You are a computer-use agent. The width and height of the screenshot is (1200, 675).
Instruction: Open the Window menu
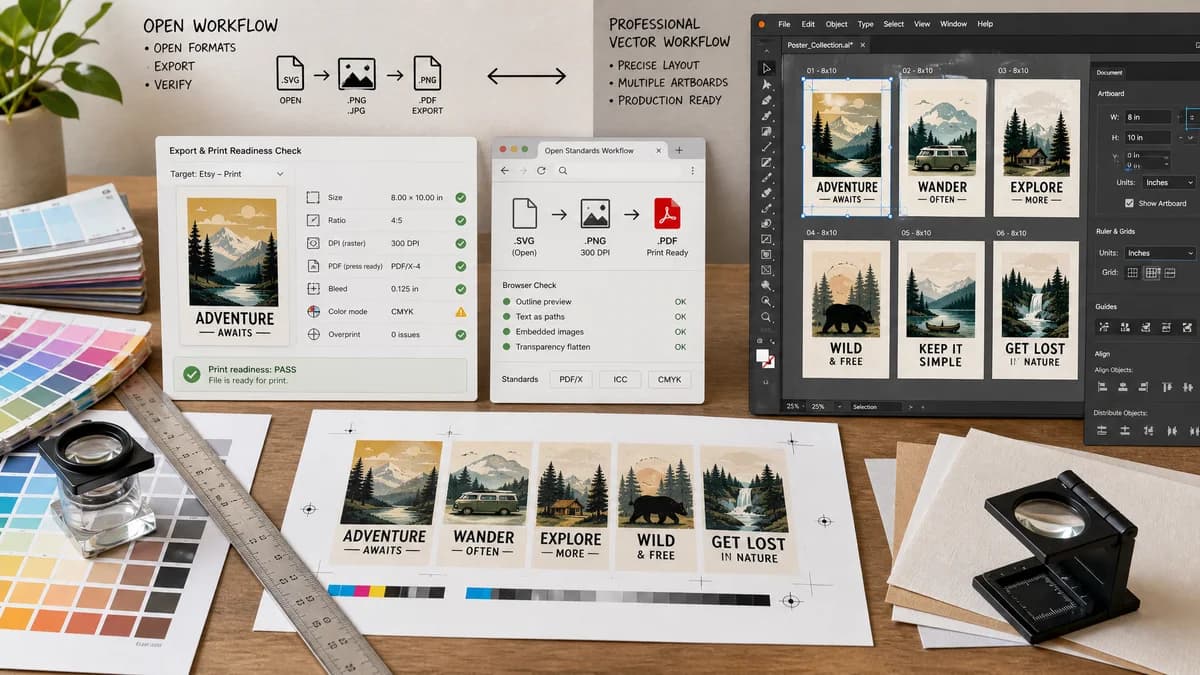coord(954,24)
